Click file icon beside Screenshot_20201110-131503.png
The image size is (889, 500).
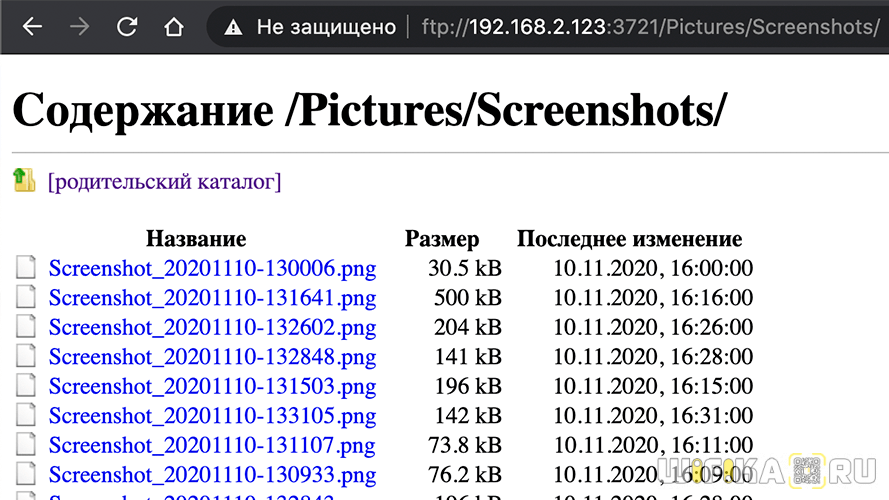pos(25,386)
